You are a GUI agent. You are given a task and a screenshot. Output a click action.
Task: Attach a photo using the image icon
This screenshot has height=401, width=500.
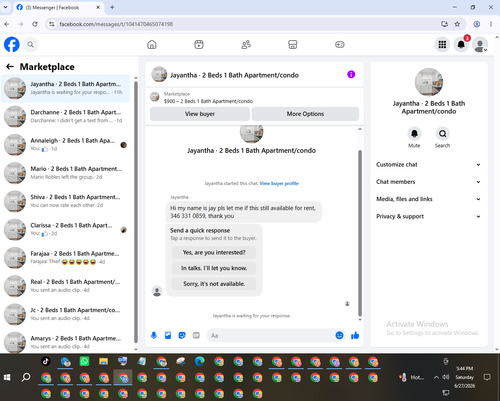point(168,335)
